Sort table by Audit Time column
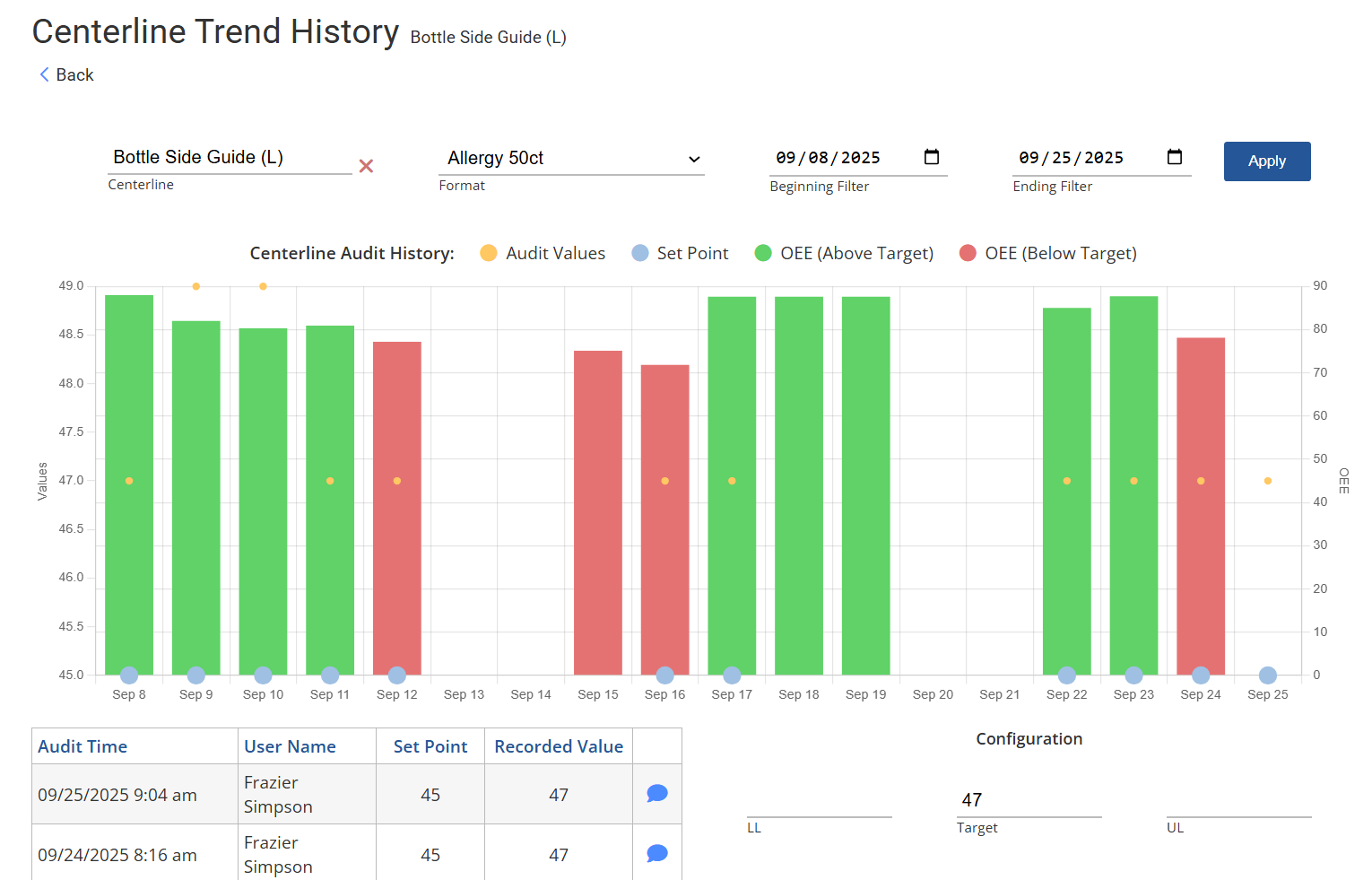The image size is (1372, 880). click(82, 746)
